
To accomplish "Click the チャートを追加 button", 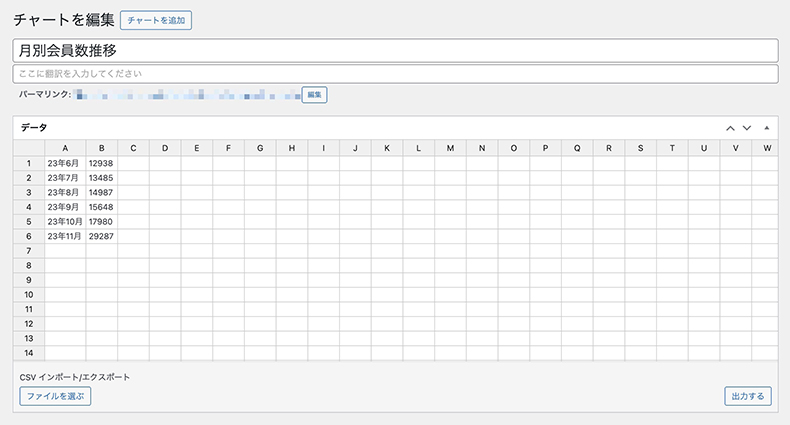I will pyautogui.click(x=156, y=21).
